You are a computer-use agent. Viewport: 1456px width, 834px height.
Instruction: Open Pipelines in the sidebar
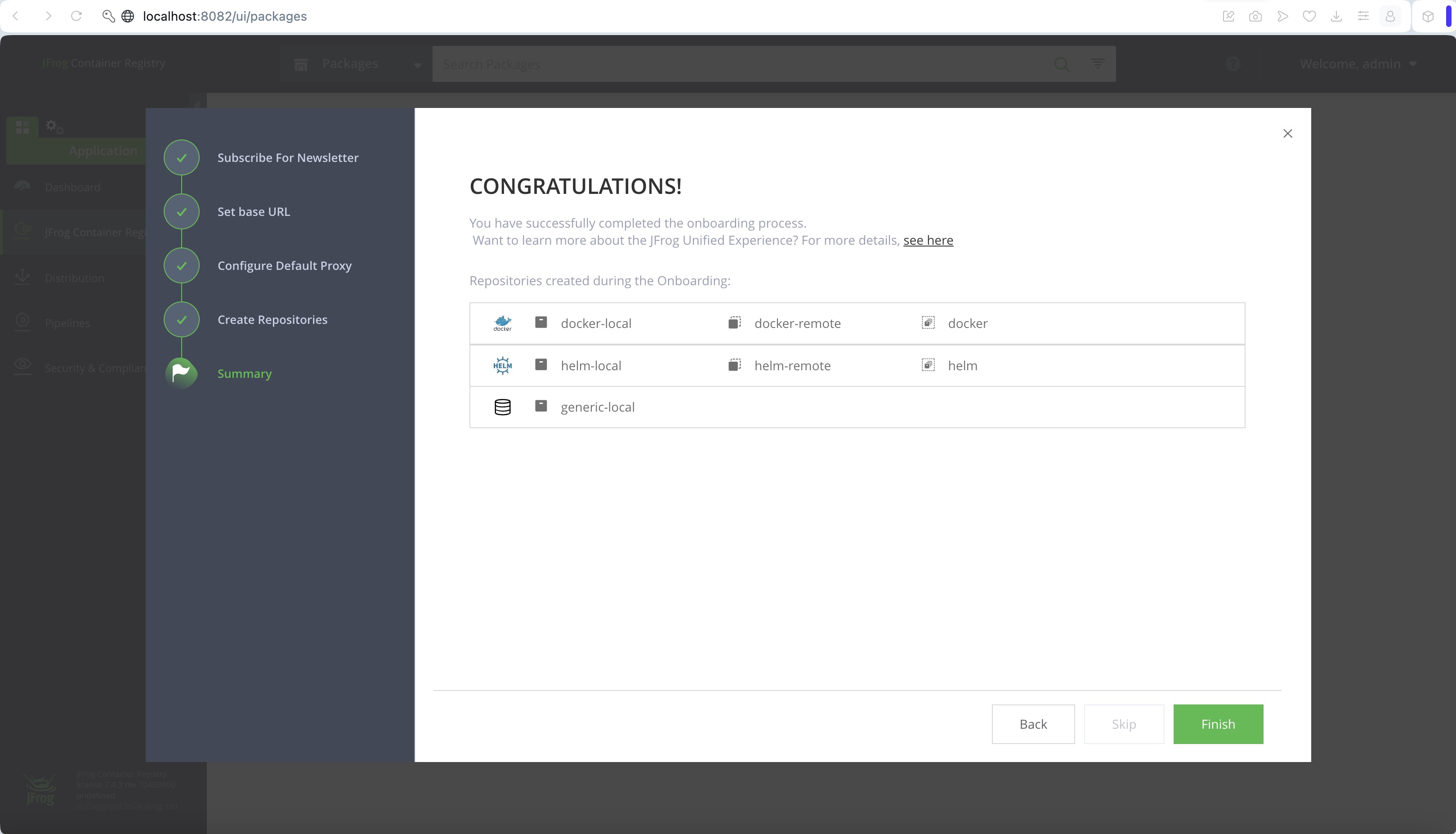(x=67, y=323)
